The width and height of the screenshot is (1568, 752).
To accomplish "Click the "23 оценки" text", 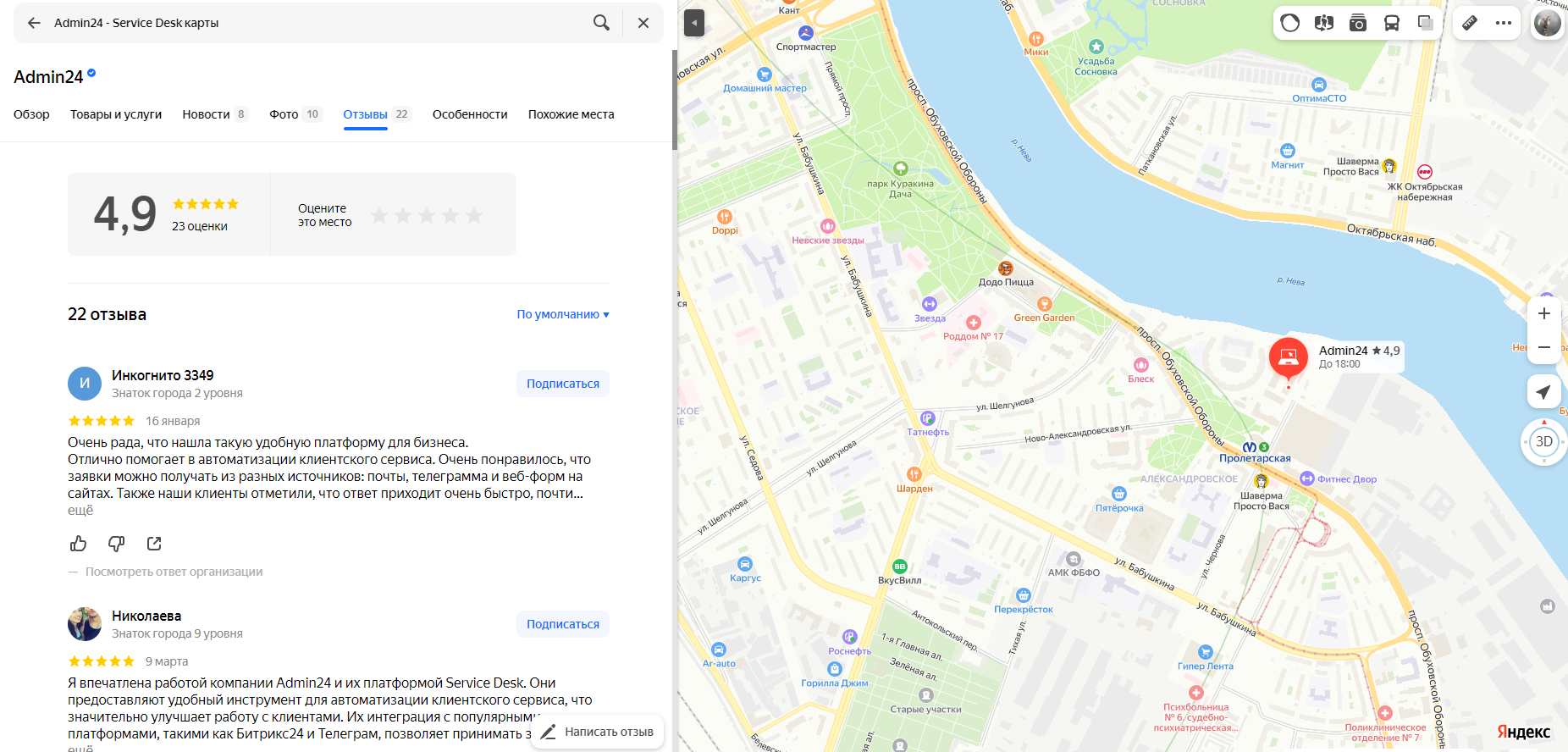I will [x=200, y=226].
